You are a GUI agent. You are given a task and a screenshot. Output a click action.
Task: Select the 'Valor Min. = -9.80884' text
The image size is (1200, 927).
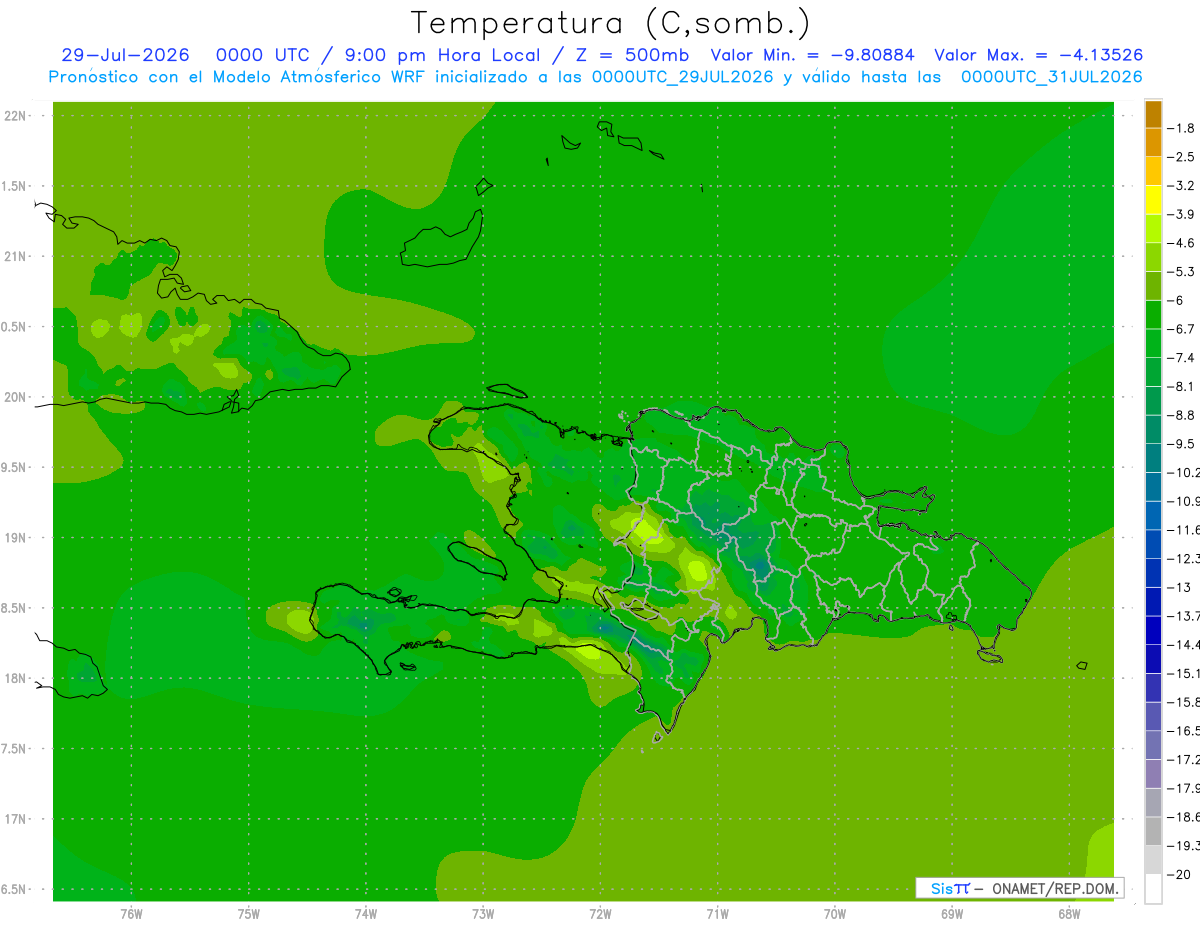click(x=812, y=55)
